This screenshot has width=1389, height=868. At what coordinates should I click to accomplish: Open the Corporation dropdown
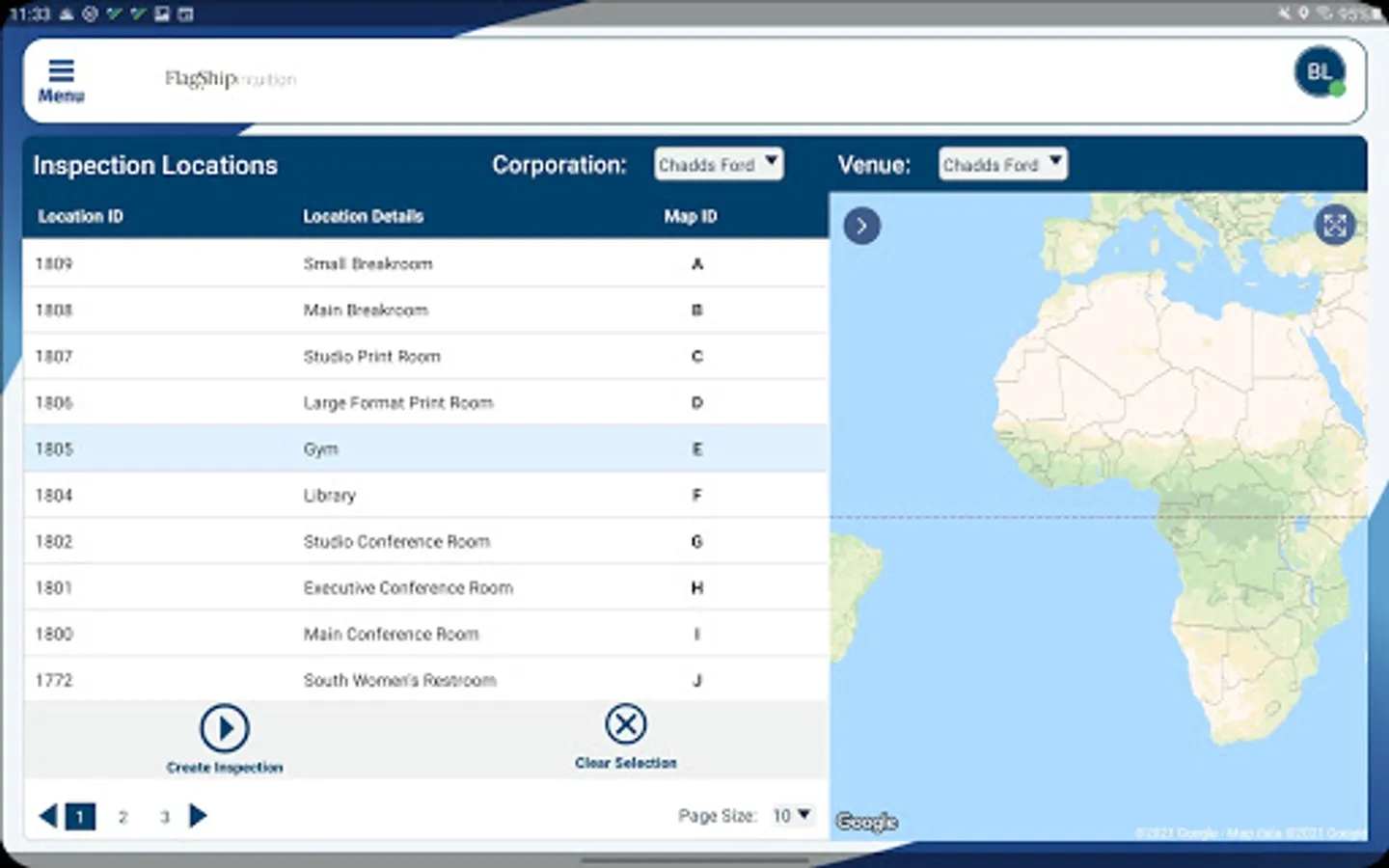719,165
